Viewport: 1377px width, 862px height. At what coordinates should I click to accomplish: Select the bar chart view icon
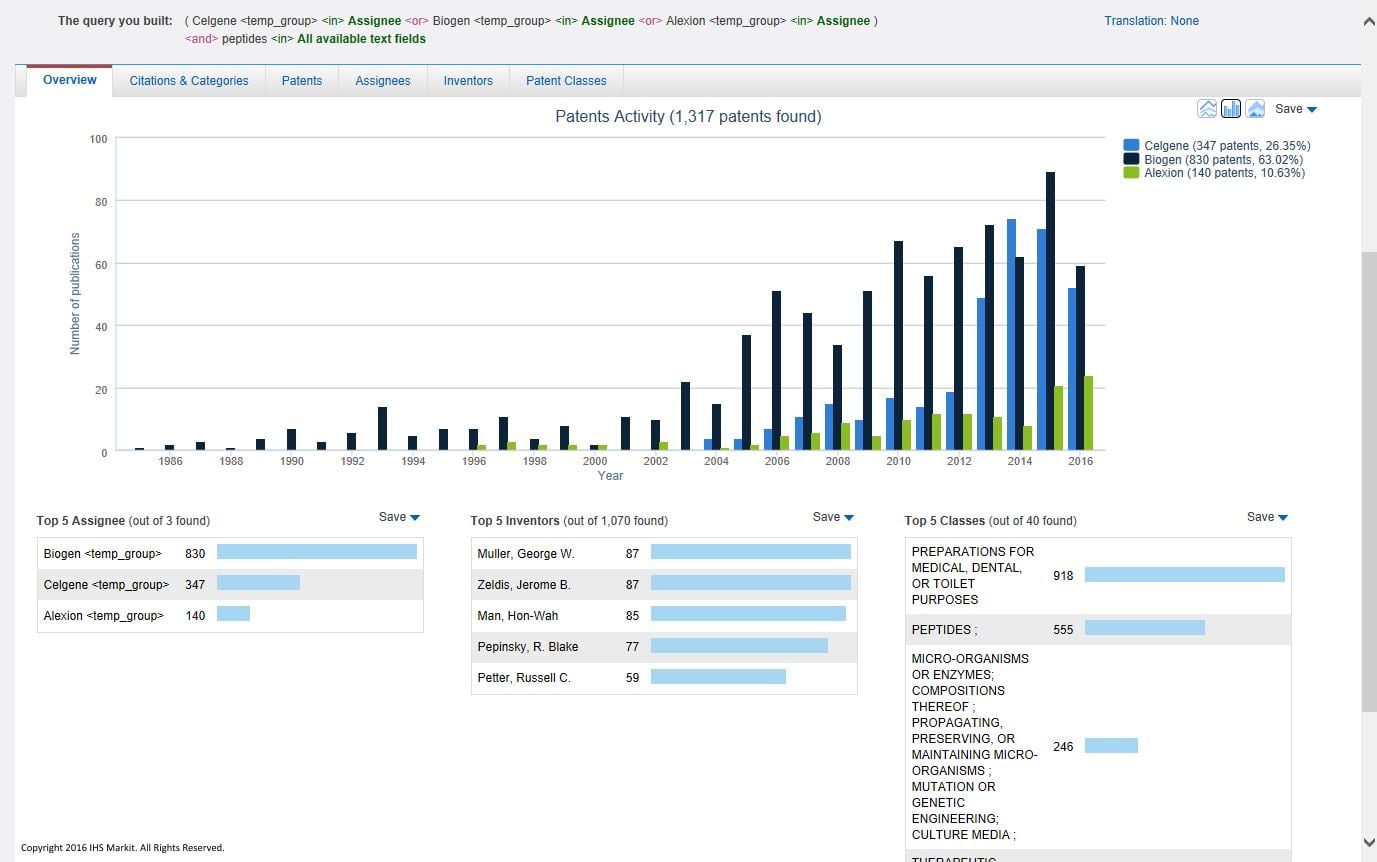point(1231,108)
